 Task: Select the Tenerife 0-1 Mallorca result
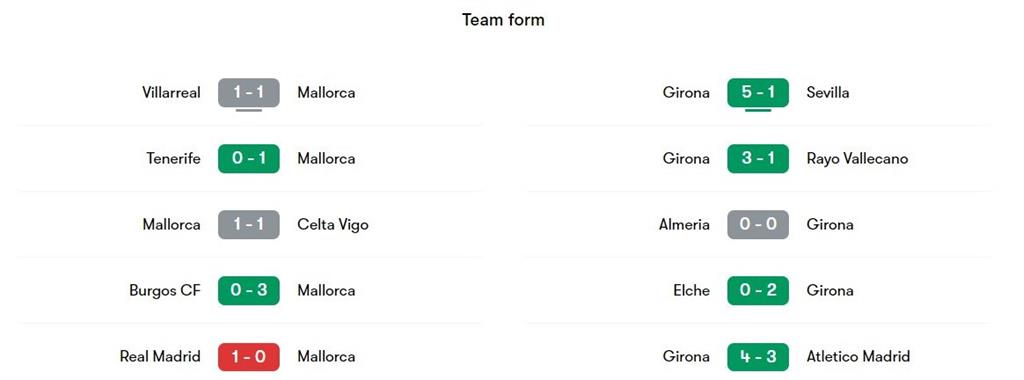(x=249, y=159)
